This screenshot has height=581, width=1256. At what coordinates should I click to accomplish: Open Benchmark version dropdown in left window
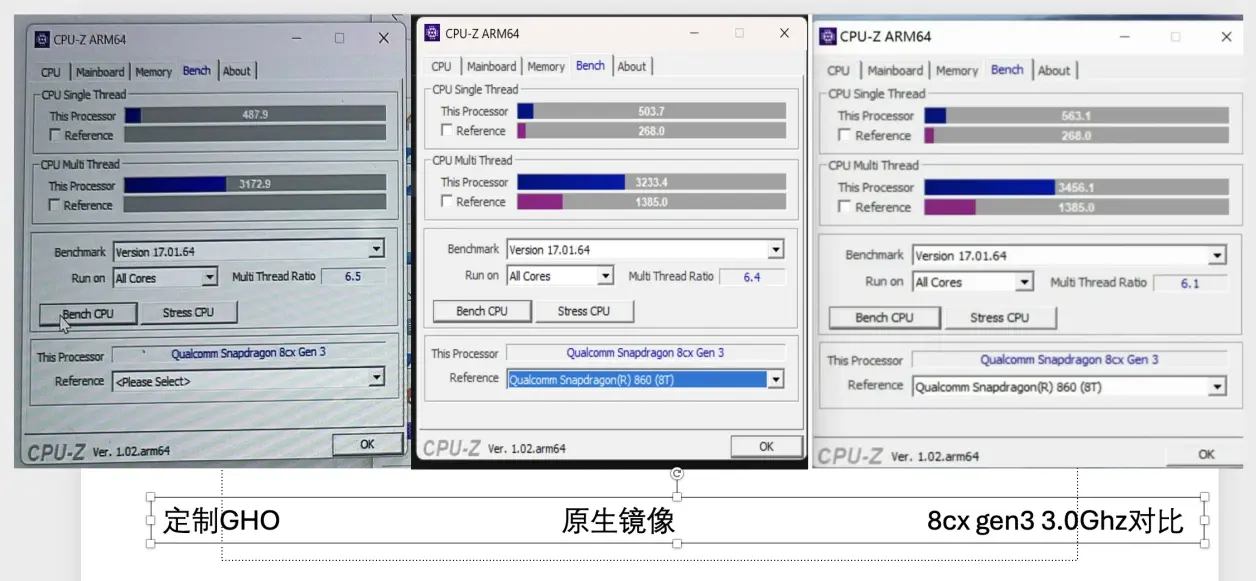pos(376,251)
